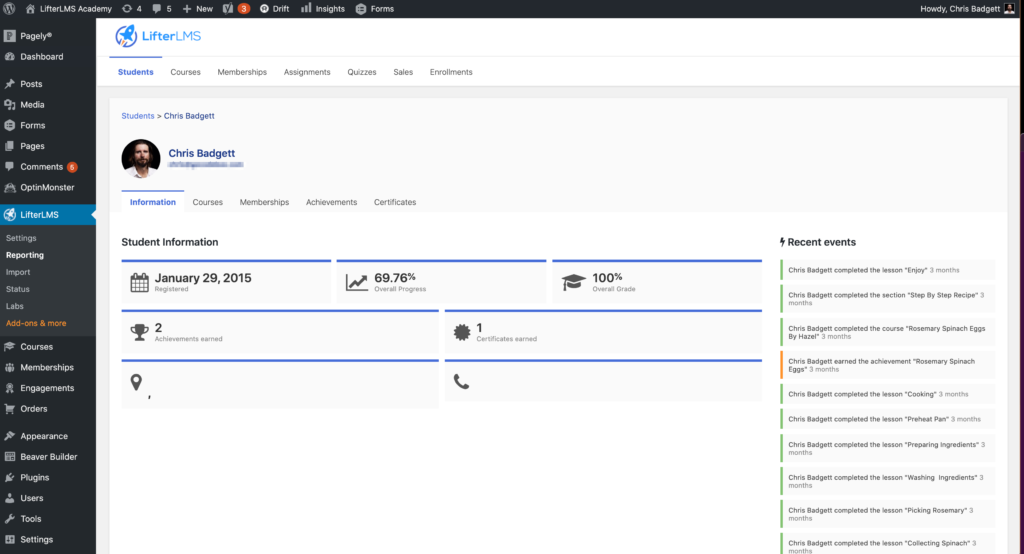The image size is (1024, 554).
Task: Open the Insights bar chart icon
Action: click(306, 8)
